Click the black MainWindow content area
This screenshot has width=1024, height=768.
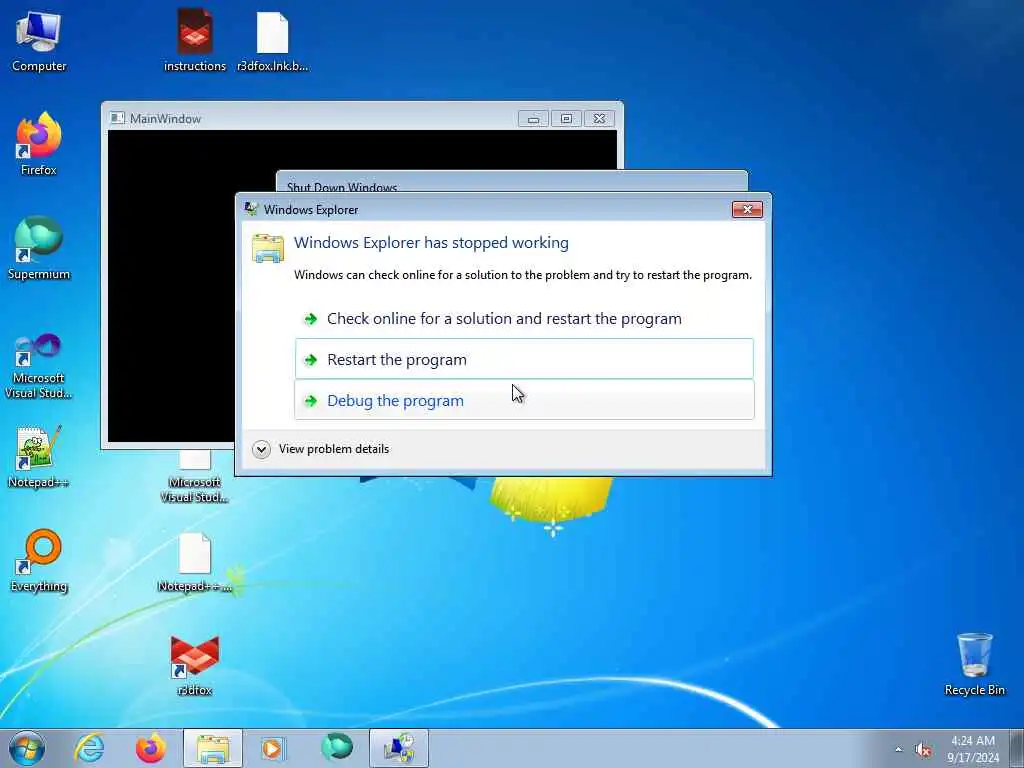click(x=171, y=286)
